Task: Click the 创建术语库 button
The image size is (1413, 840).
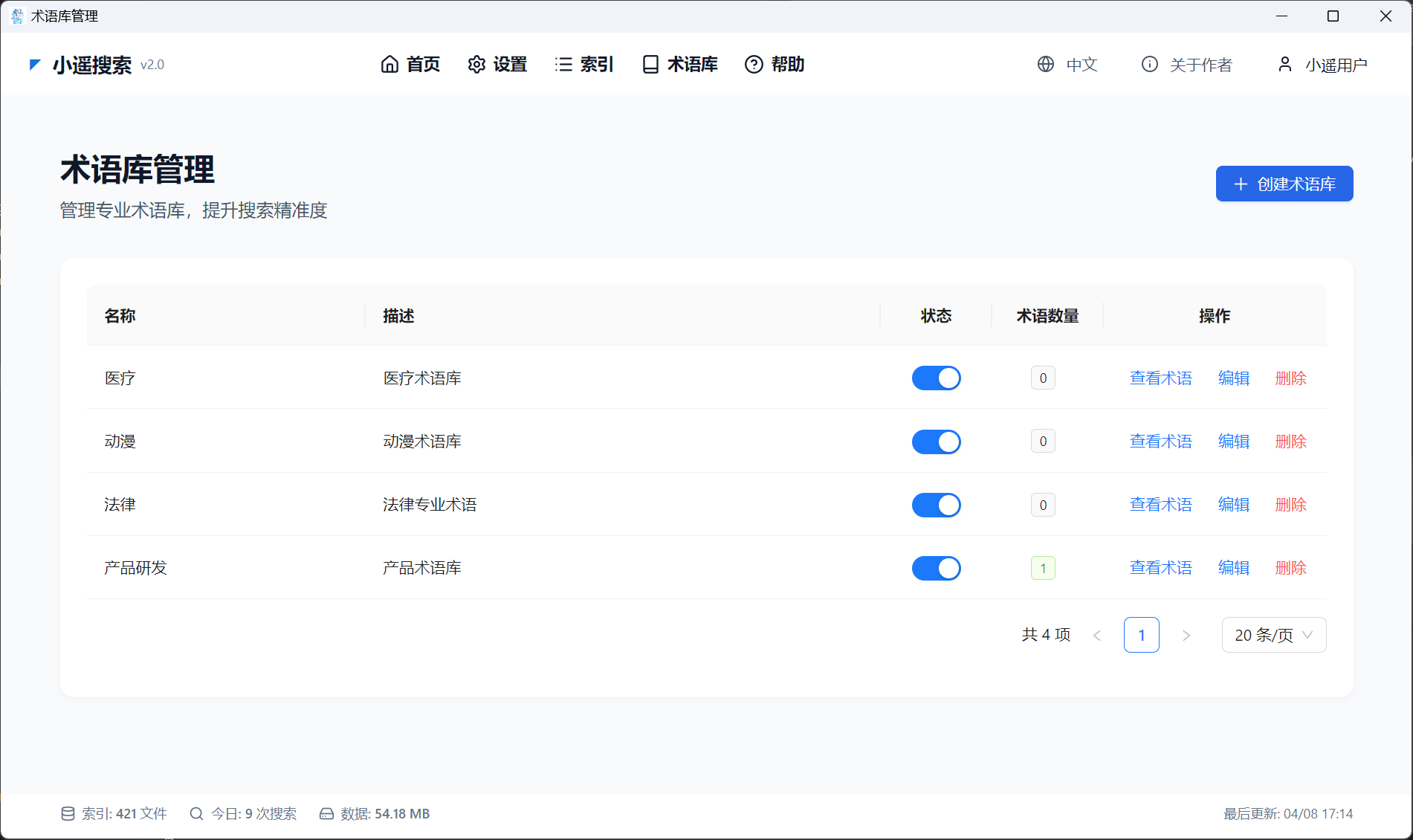Action: click(1284, 184)
